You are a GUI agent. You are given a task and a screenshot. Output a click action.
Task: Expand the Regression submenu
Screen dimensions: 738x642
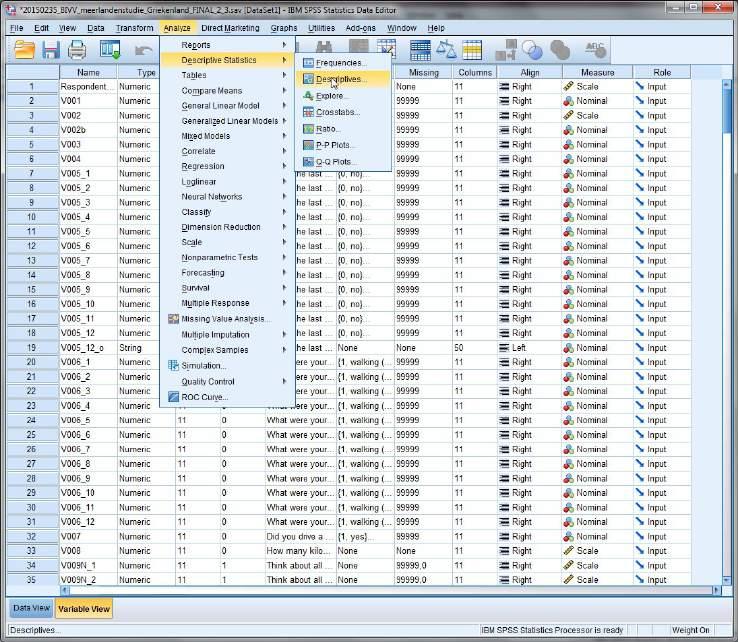point(227,166)
